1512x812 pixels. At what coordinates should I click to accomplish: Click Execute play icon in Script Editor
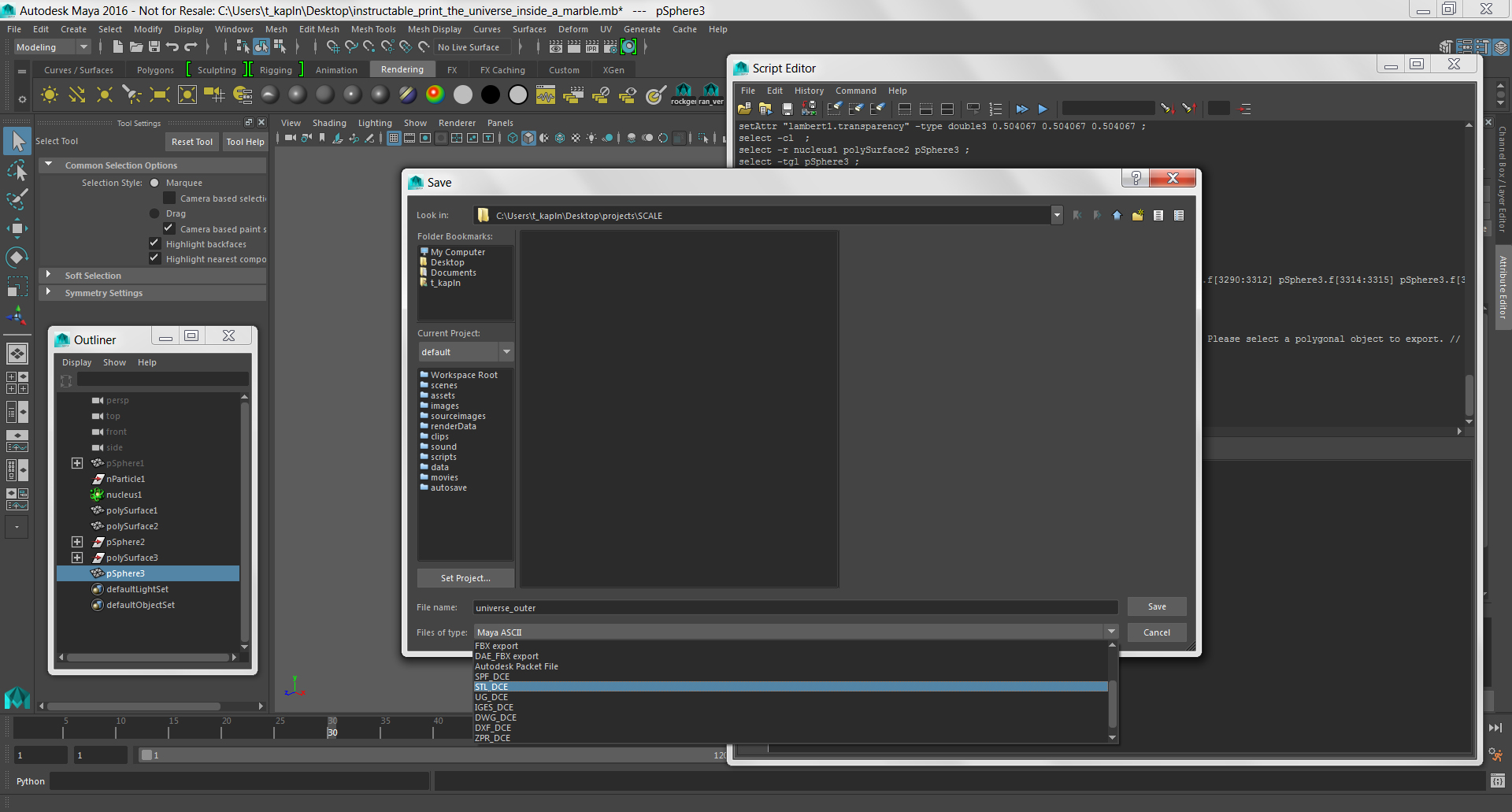pyautogui.click(x=1043, y=109)
